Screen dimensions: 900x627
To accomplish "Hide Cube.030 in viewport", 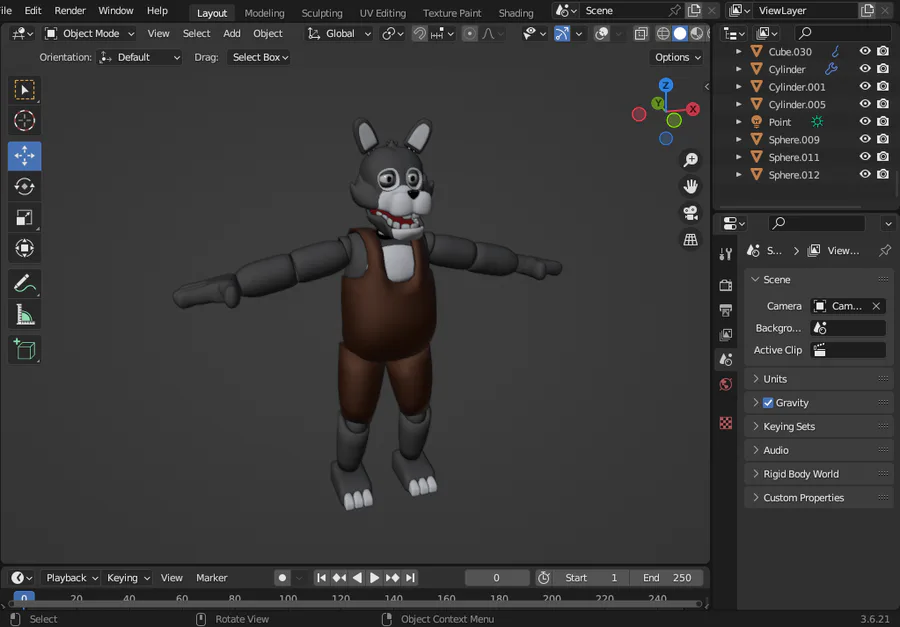I will click(865, 51).
